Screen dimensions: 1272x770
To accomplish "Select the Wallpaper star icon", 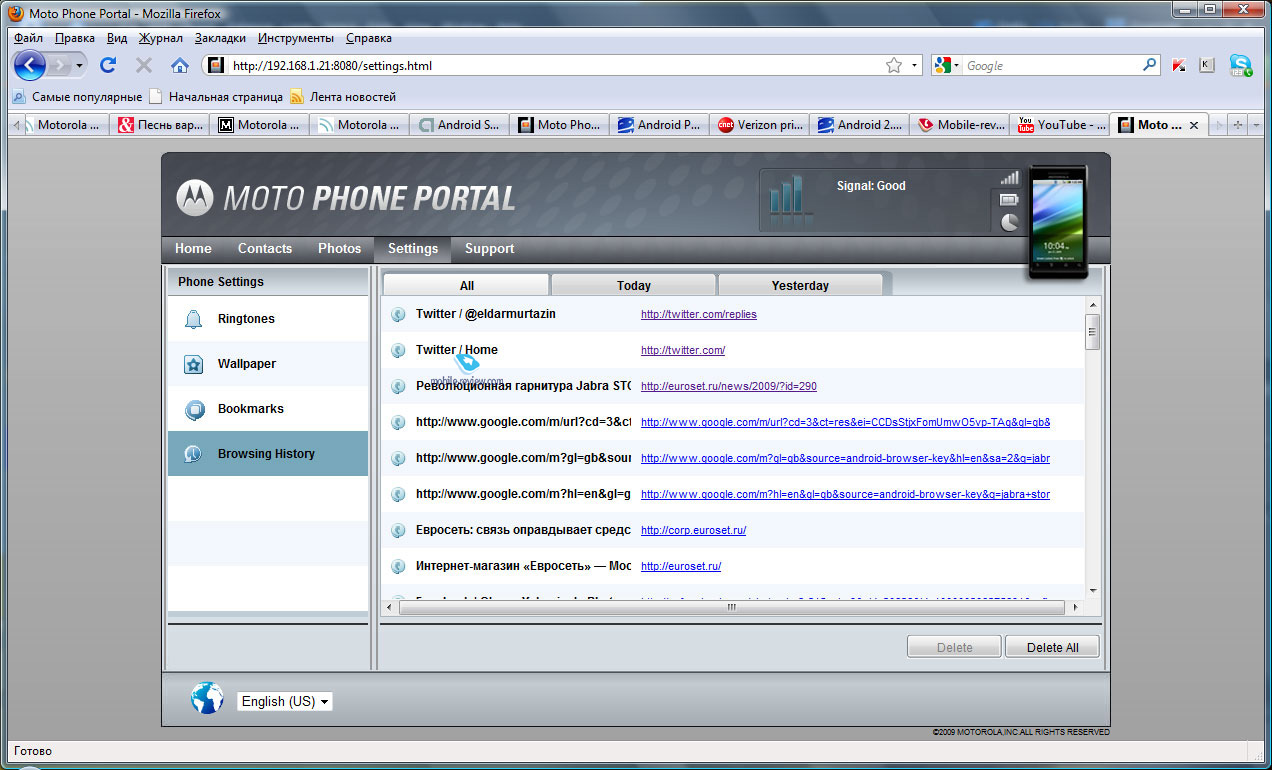I will click(x=194, y=364).
